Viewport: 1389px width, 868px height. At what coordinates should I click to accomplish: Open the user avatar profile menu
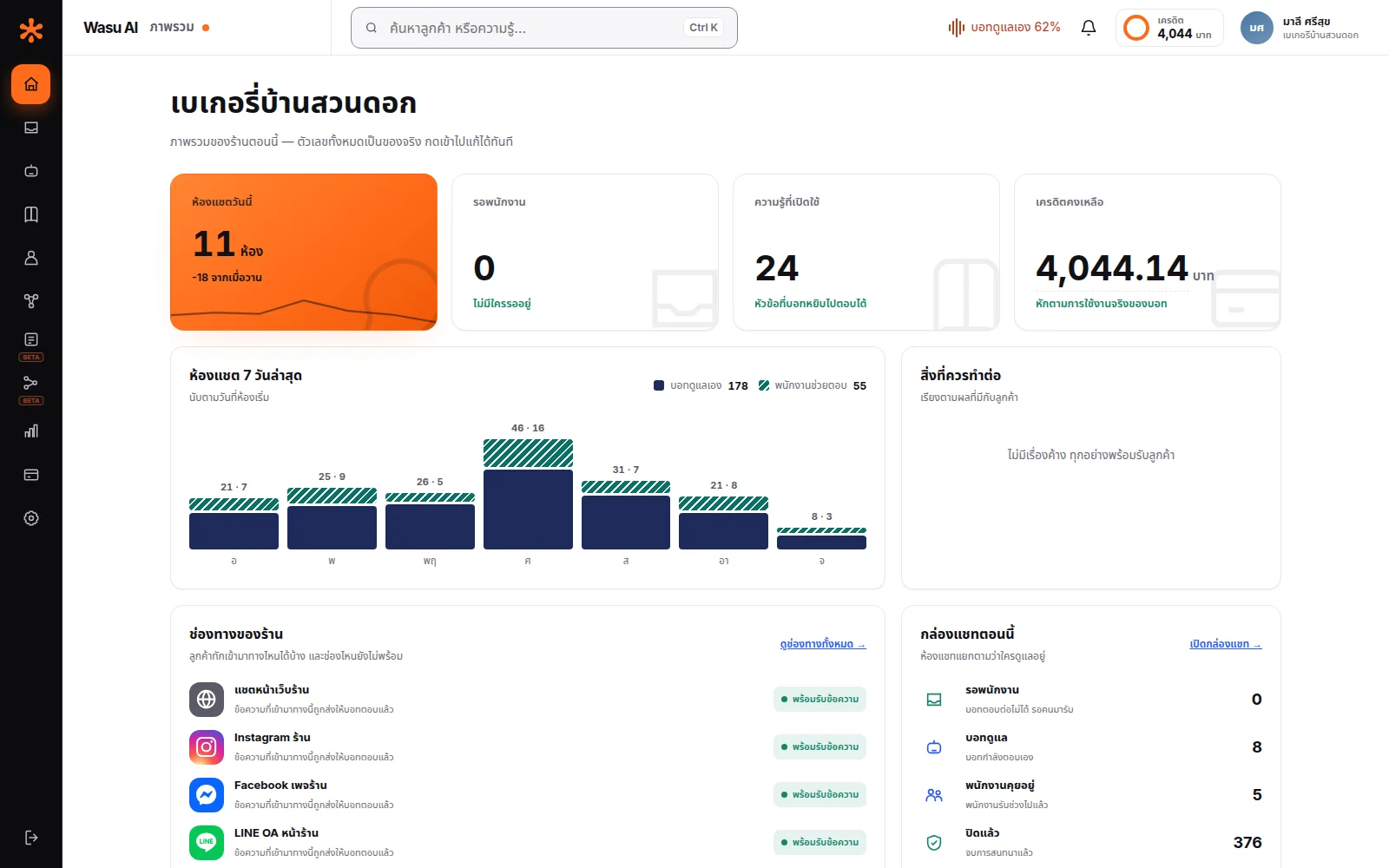click(x=1256, y=28)
